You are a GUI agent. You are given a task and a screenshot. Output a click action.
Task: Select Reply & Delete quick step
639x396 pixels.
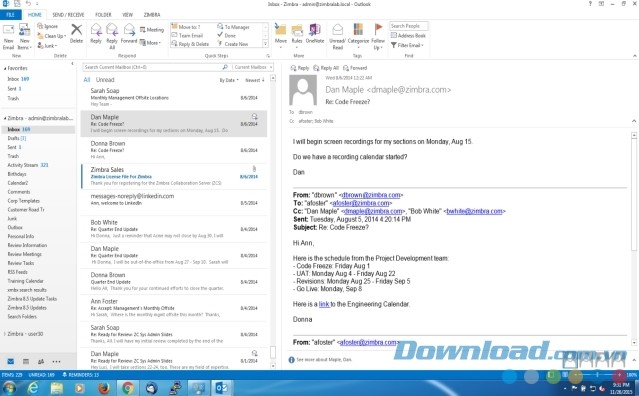[190, 44]
